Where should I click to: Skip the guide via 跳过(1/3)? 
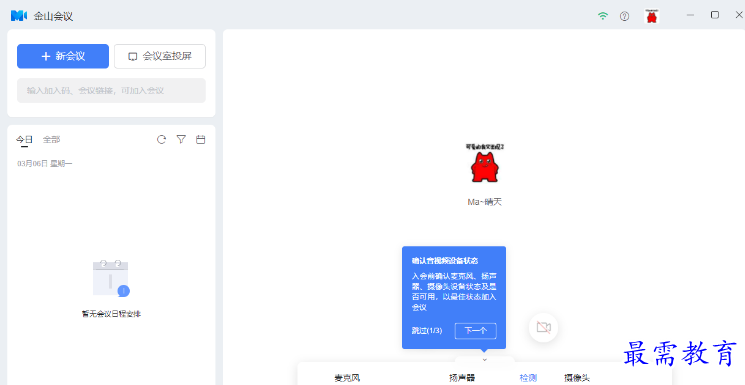pyautogui.click(x=427, y=330)
